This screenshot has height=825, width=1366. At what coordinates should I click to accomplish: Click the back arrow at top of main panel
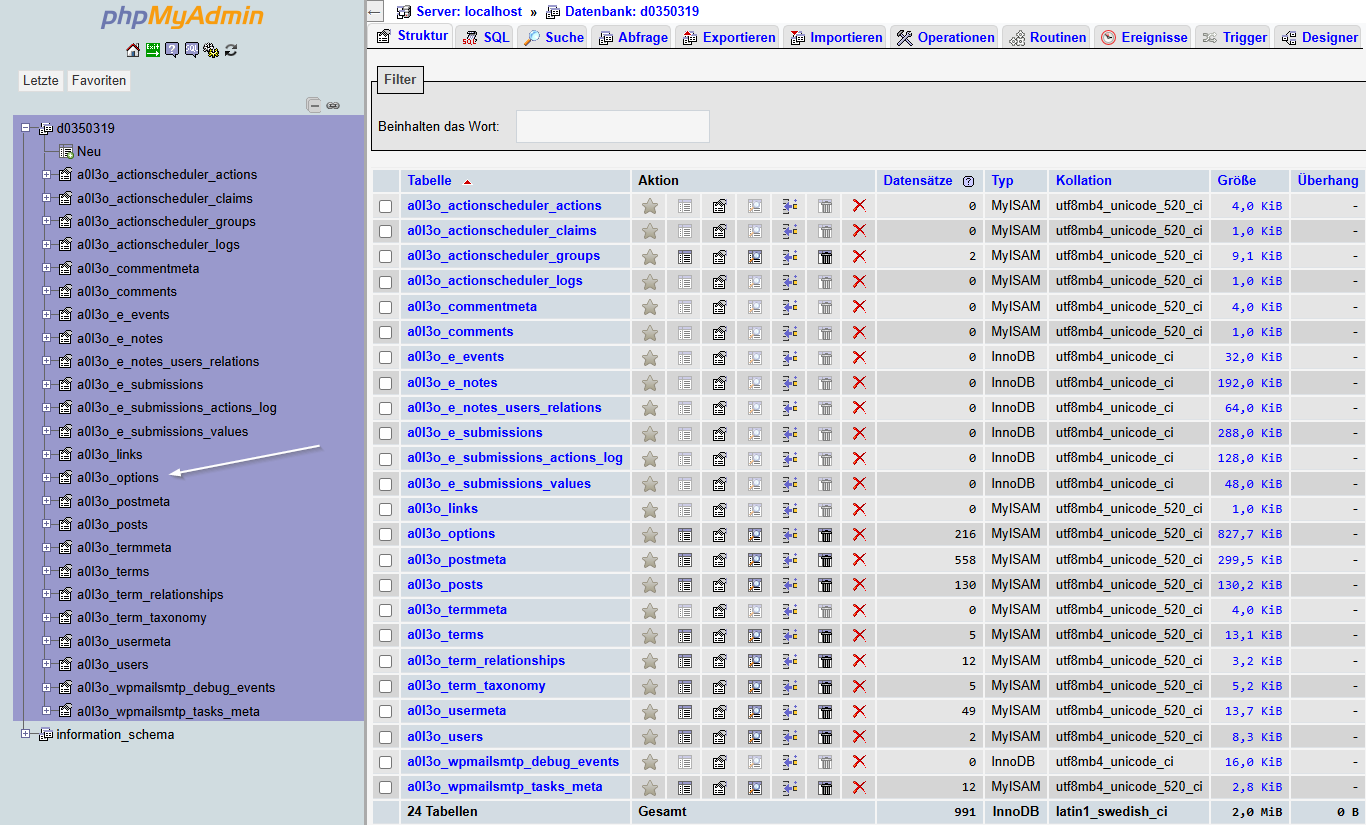[374, 12]
